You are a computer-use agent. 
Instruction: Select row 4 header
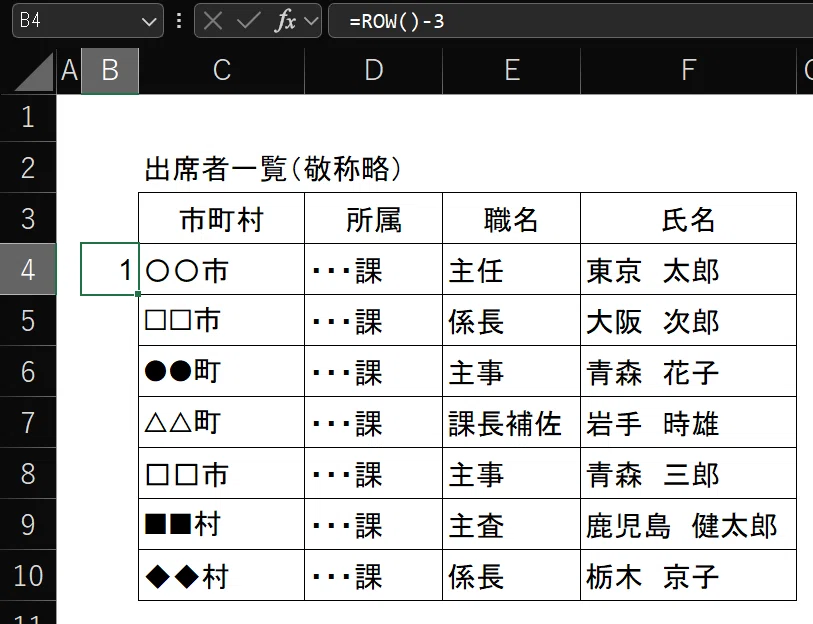pos(28,269)
